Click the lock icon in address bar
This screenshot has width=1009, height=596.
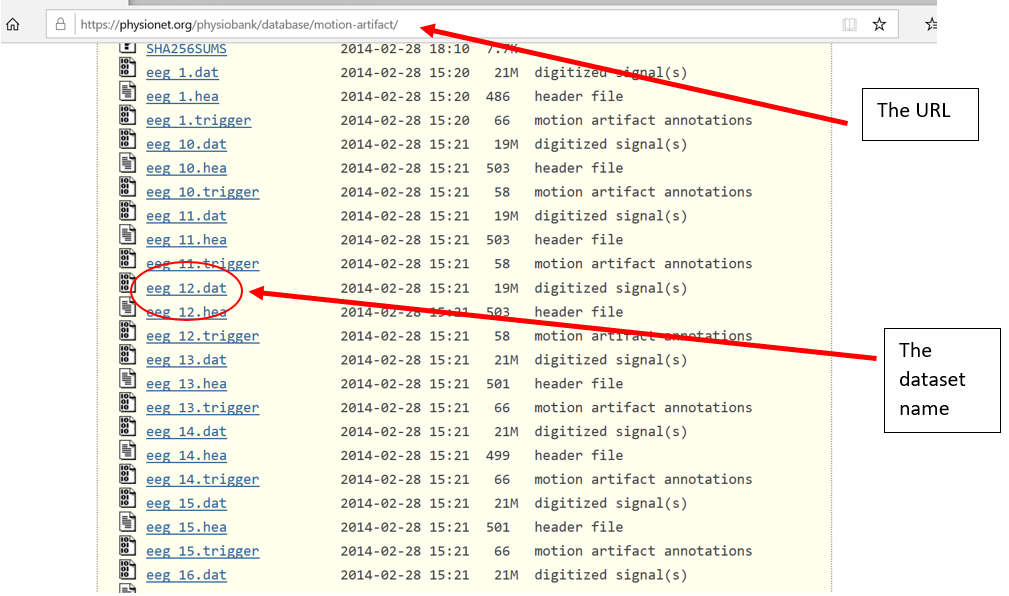(x=60, y=24)
